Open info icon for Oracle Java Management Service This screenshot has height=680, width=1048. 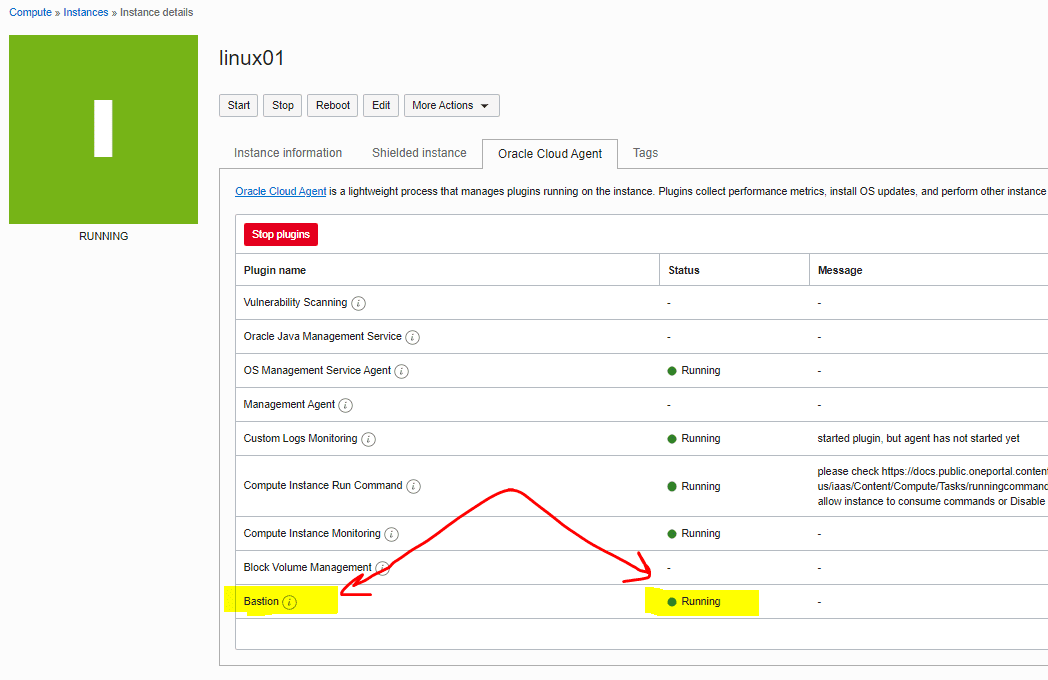412,337
